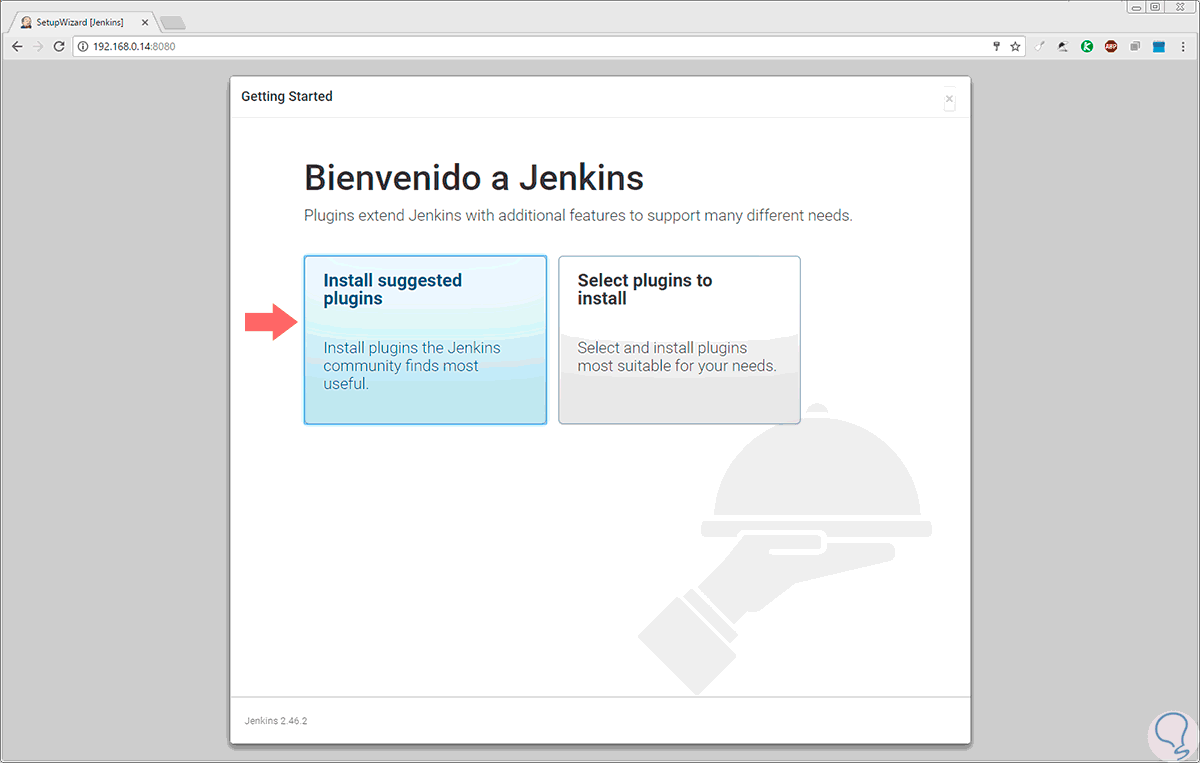Minimize the browser window
Image resolution: width=1200 pixels, height=763 pixels.
tap(1137, 6)
